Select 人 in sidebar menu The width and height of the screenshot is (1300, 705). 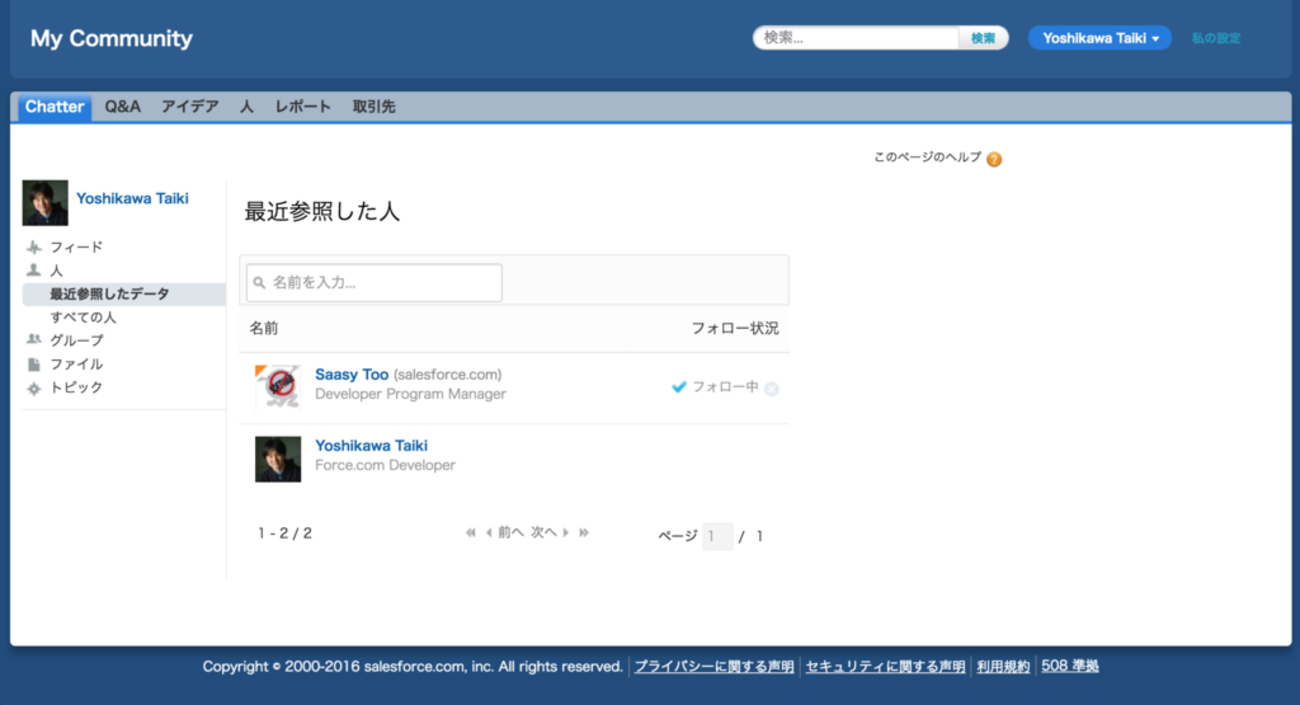point(56,271)
